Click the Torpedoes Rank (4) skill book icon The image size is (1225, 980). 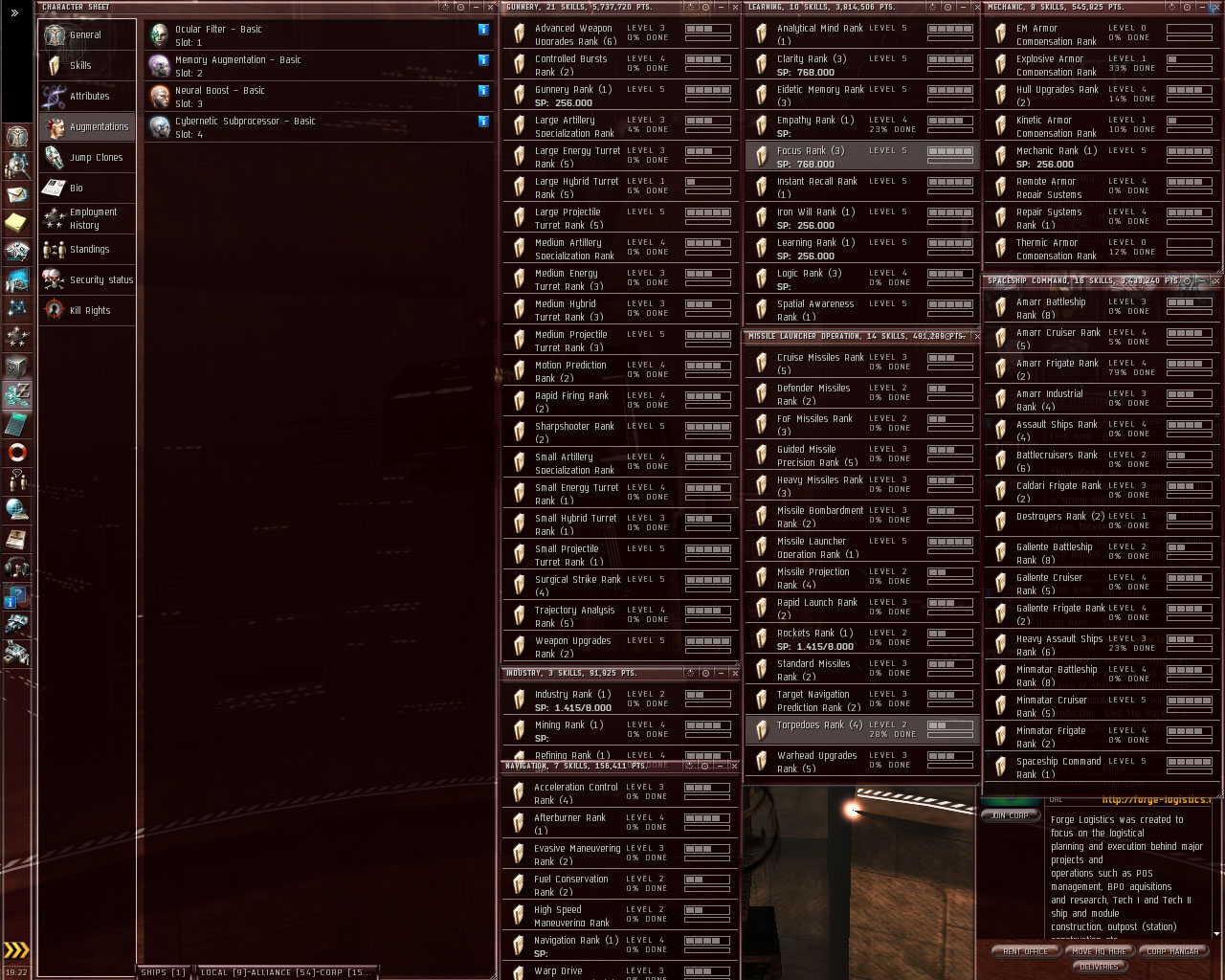762,730
